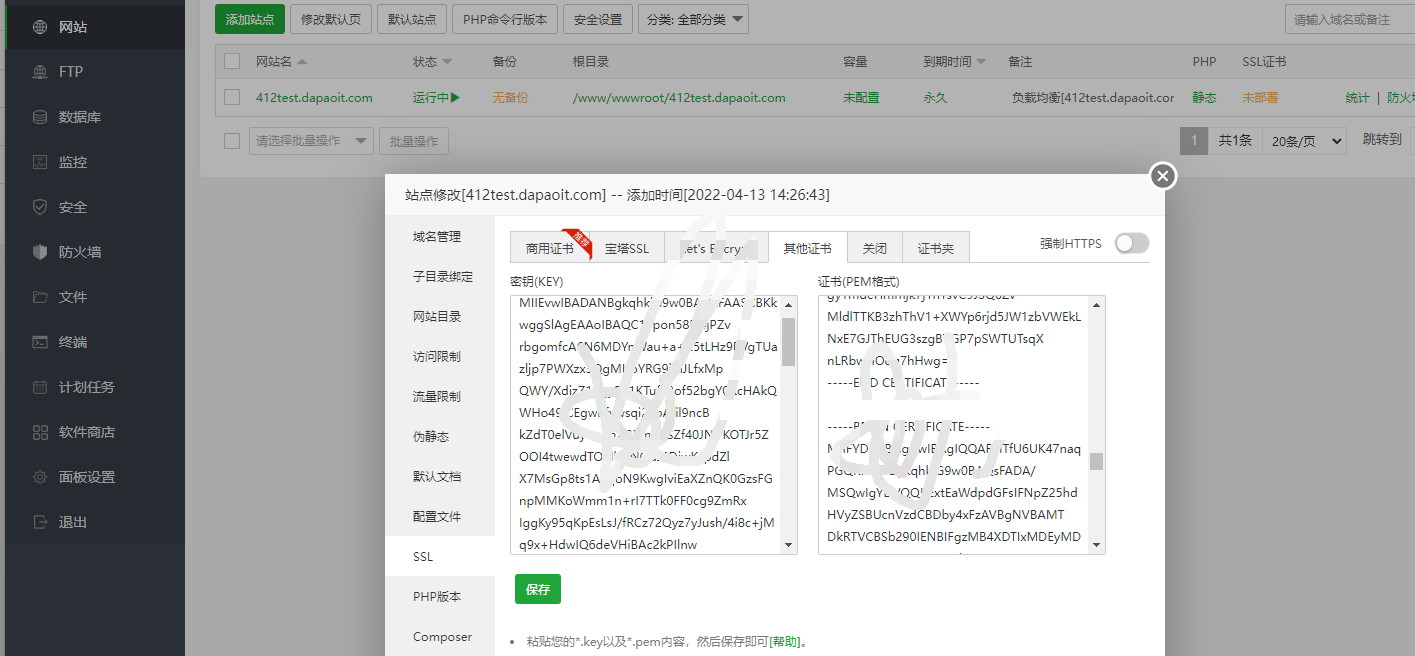Check the 412test.dapaoit.com row checkbox

[232, 98]
